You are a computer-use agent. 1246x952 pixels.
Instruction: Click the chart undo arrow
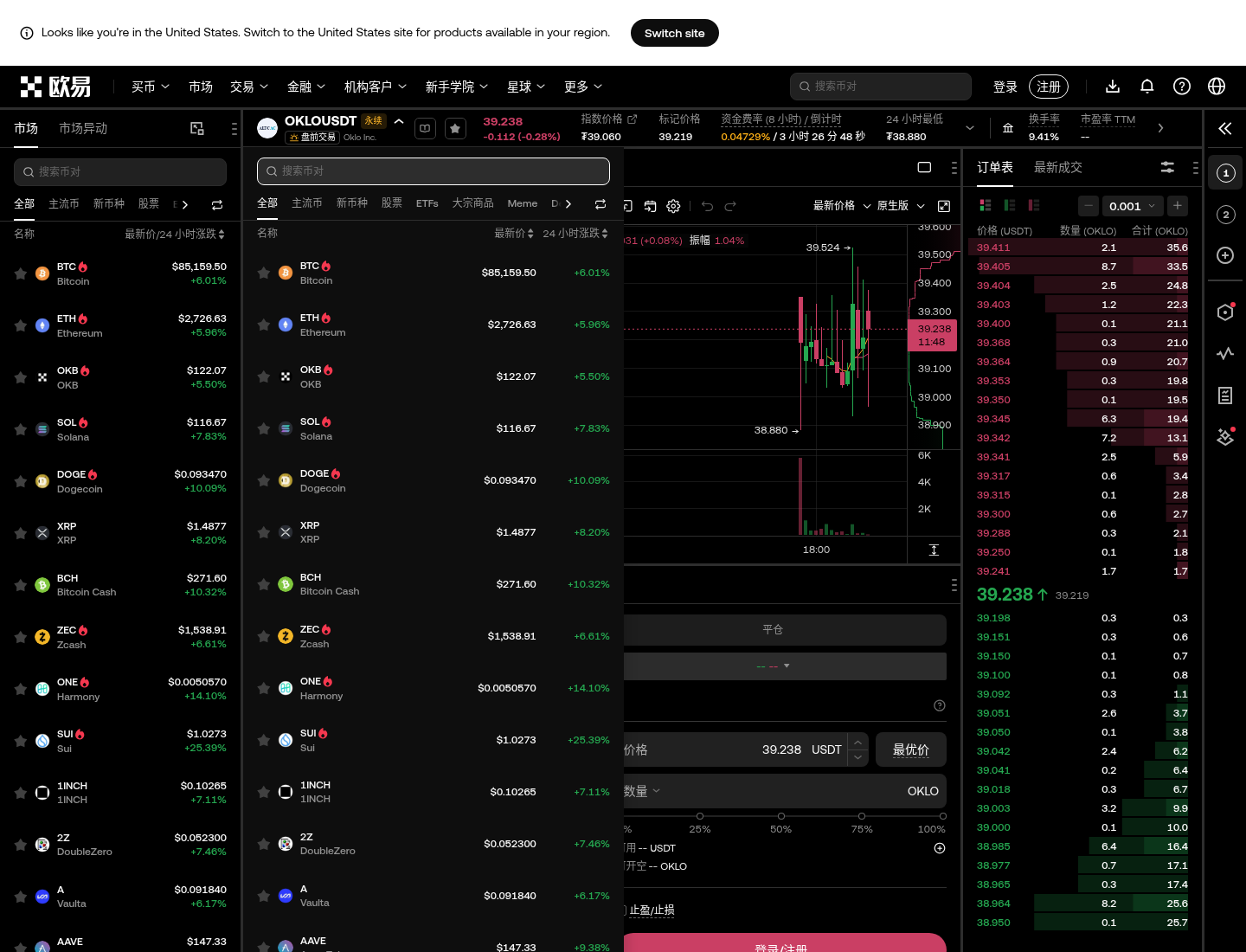point(707,206)
